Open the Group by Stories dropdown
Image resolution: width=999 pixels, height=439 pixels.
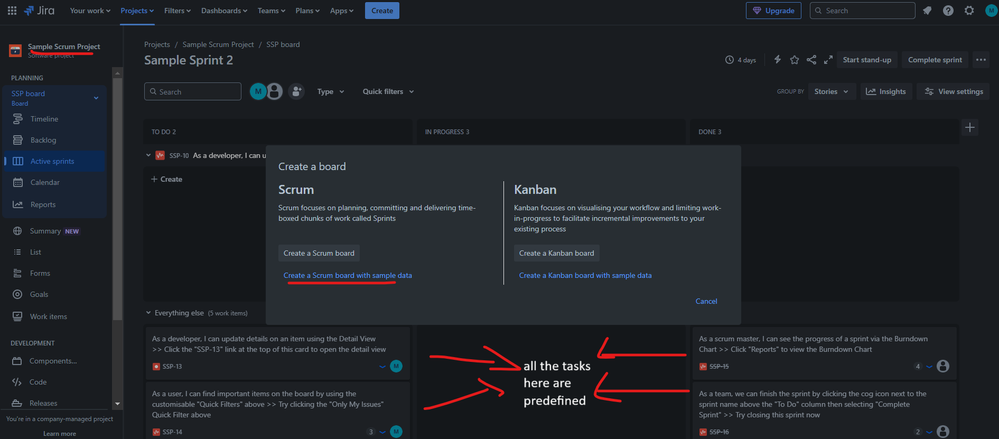tap(831, 92)
